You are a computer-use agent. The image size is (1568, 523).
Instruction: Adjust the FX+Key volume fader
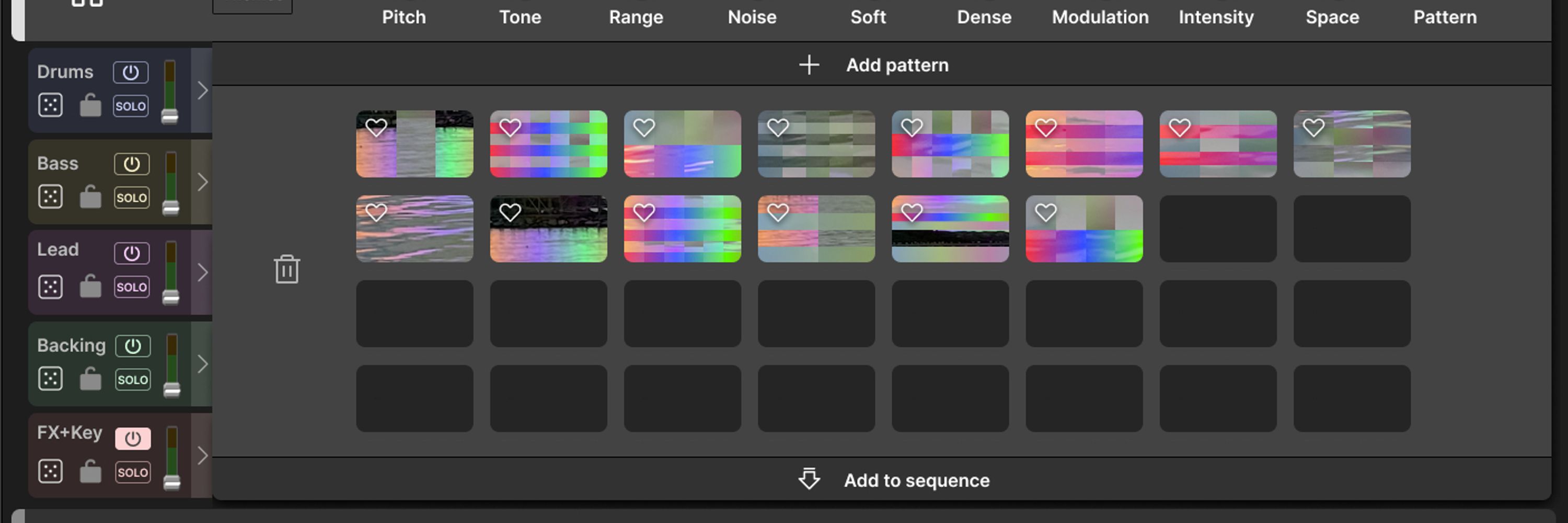click(172, 482)
